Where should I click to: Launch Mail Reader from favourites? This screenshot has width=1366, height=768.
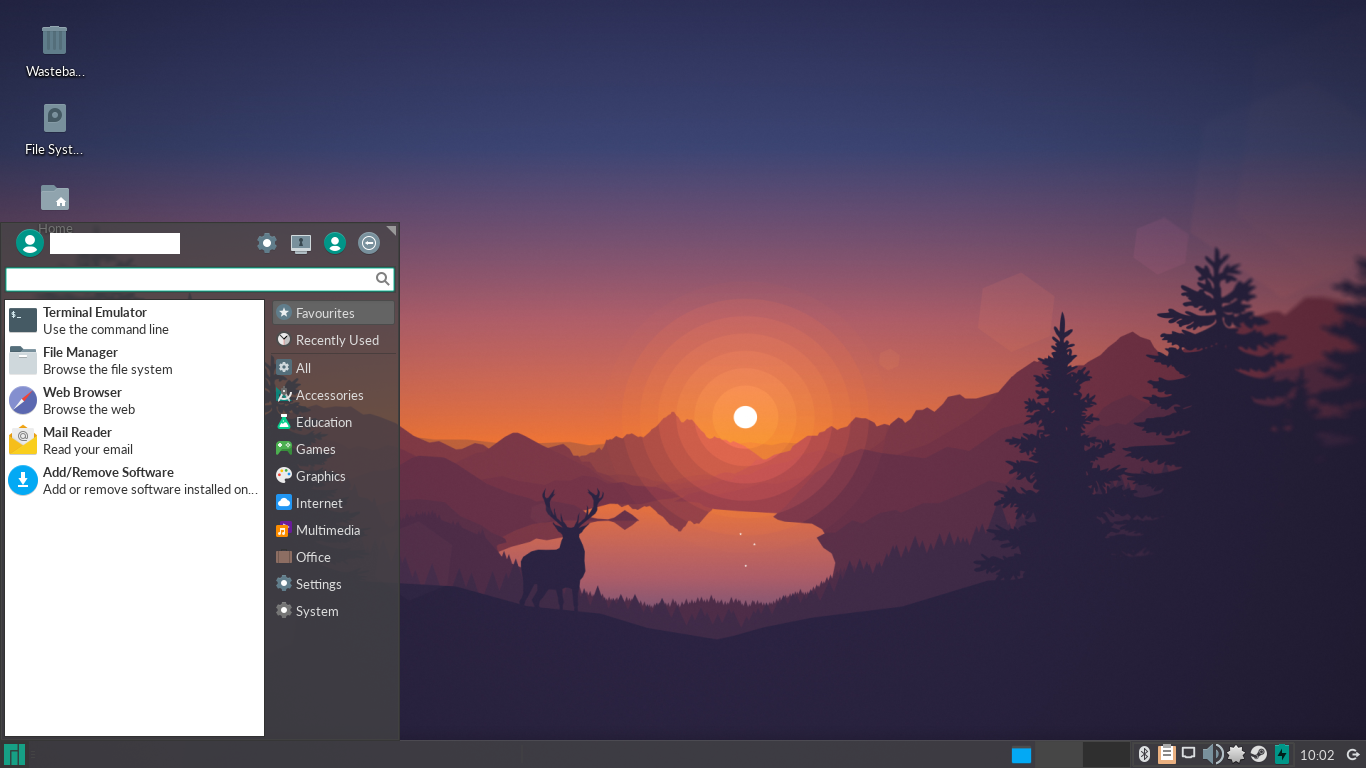(x=135, y=440)
